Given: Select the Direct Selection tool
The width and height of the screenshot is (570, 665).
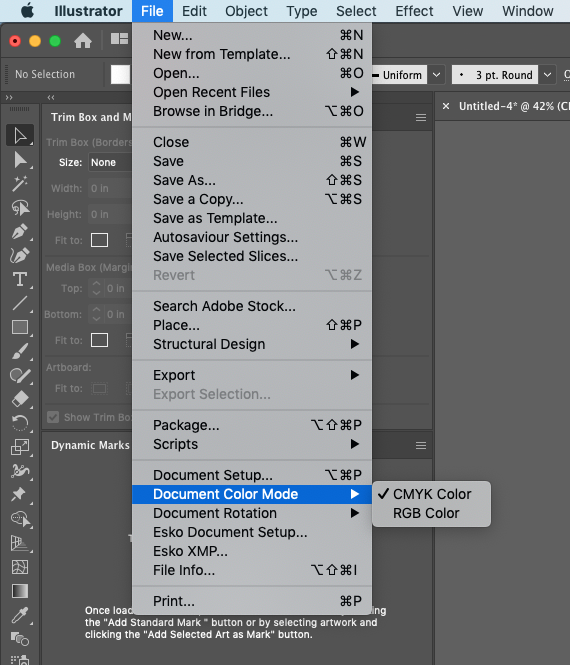Looking at the screenshot, I should [x=20, y=160].
